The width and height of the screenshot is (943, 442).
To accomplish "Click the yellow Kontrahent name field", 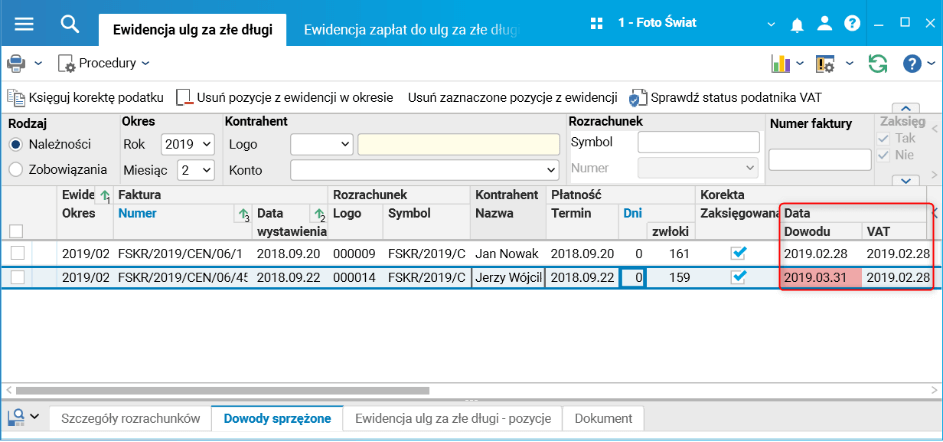I will pyautogui.click(x=459, y=144).
